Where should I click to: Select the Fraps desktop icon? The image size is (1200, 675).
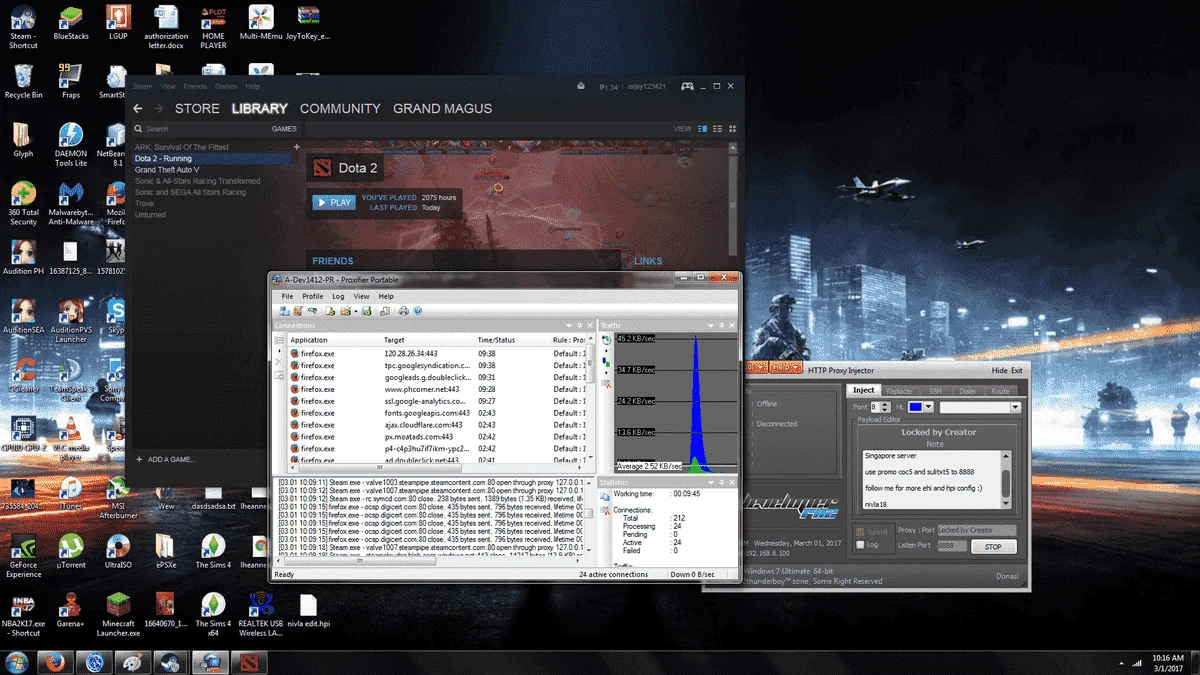(70, 80)
